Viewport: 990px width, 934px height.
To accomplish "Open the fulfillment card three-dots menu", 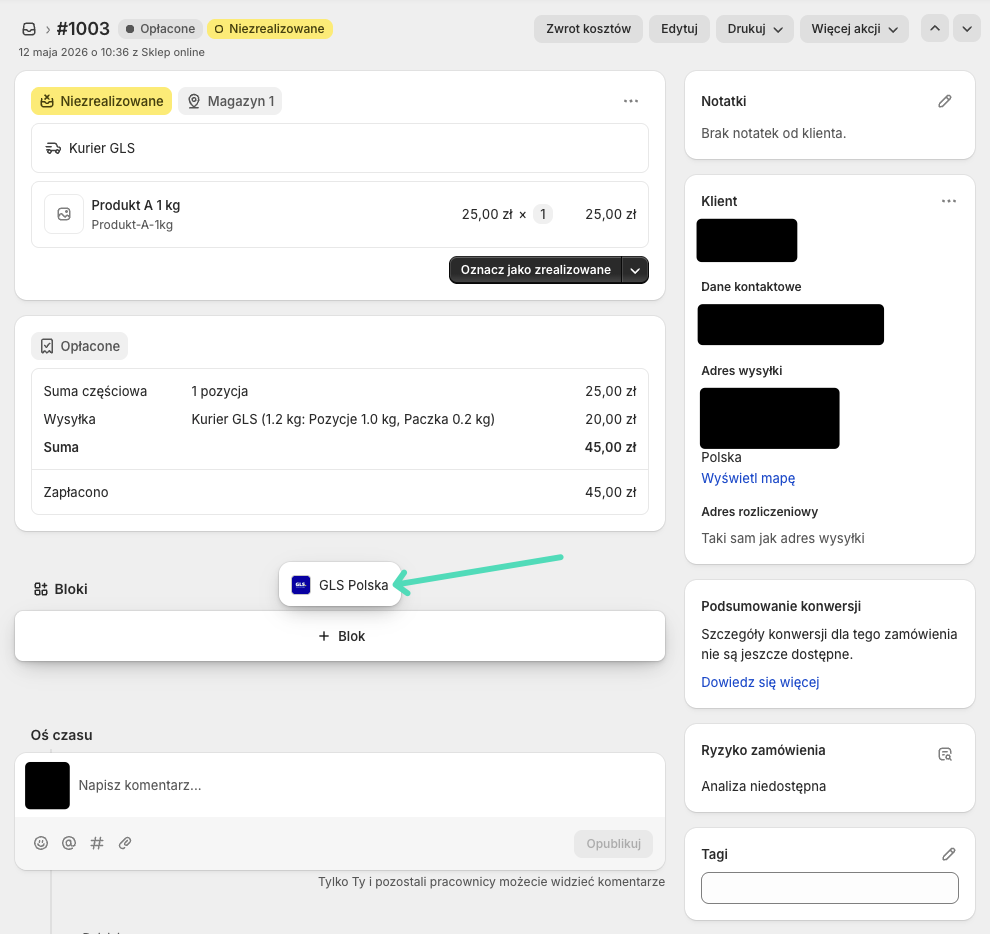I will [x=631, y=101].
